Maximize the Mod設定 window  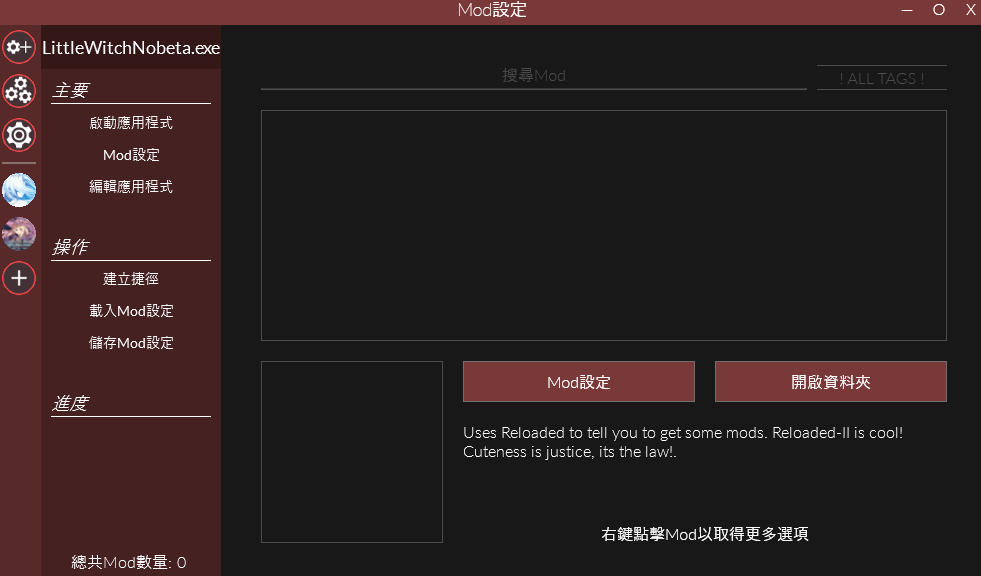[938, 10]
